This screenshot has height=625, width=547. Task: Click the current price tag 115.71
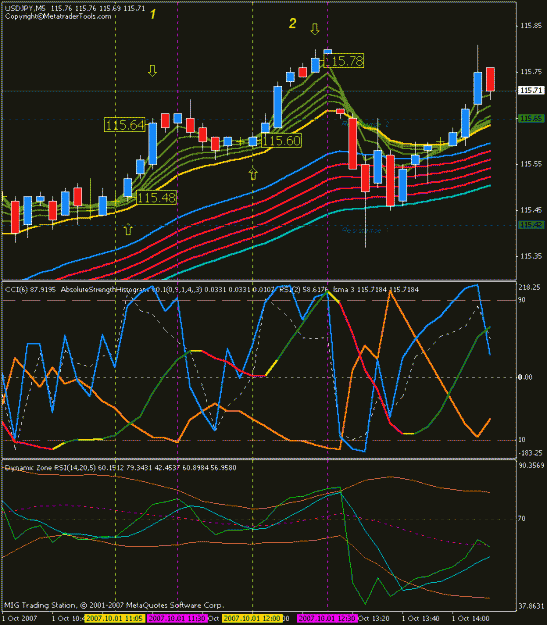[x=531, y=90]
